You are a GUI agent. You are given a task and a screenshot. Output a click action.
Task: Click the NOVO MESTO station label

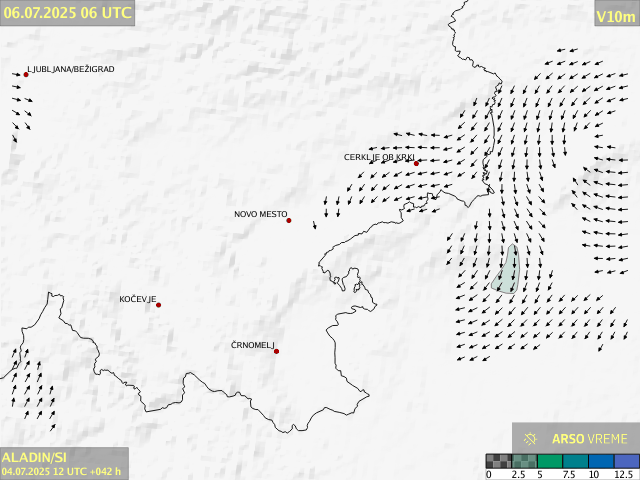coord(261,214)
